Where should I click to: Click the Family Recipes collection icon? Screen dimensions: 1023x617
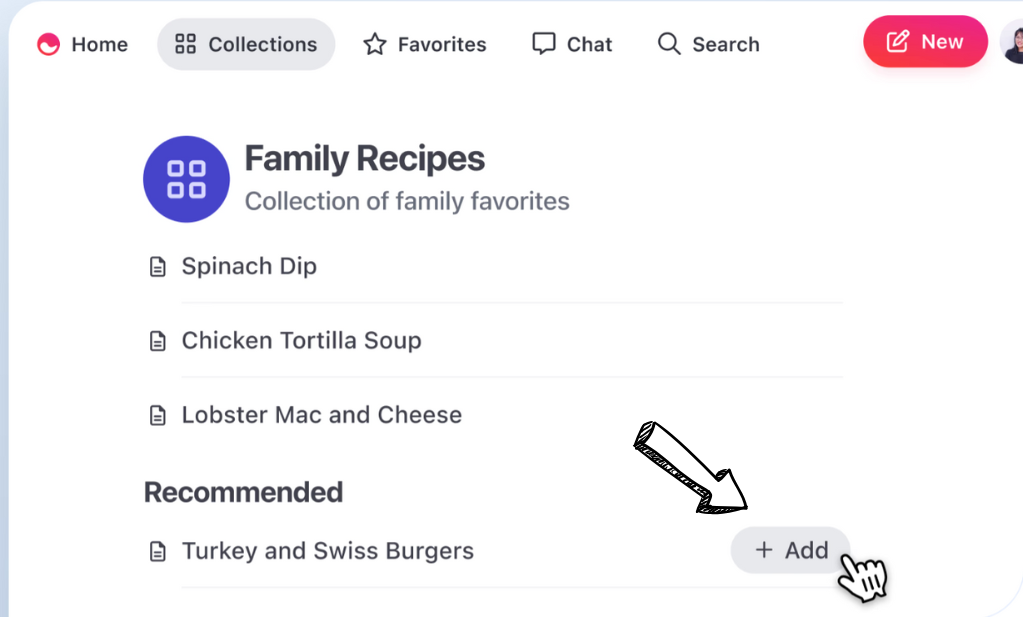point(187,179)
